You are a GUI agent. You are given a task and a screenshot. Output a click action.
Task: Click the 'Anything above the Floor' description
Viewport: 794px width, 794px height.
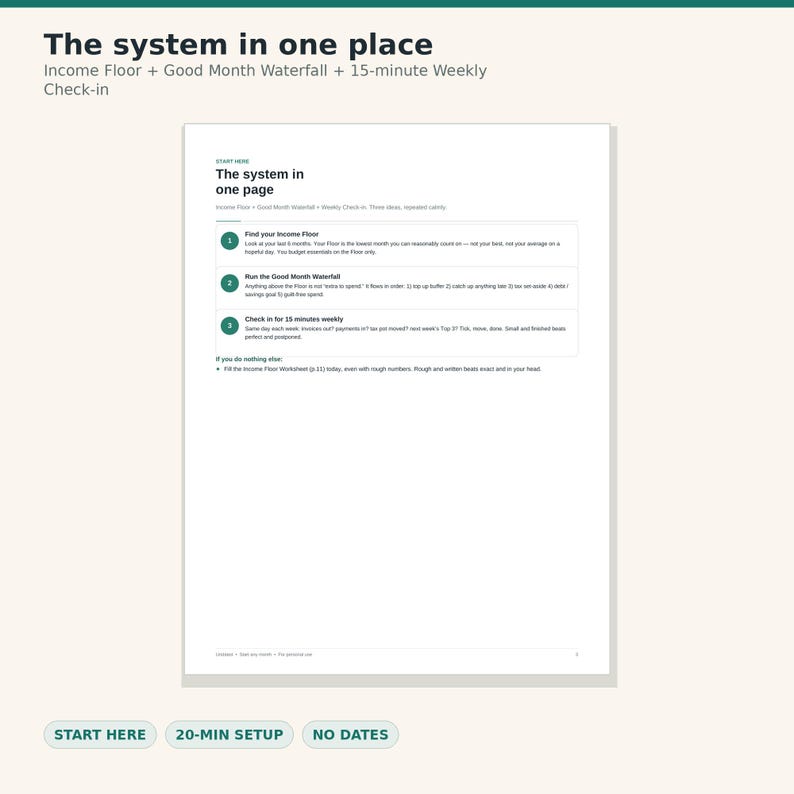407,290
